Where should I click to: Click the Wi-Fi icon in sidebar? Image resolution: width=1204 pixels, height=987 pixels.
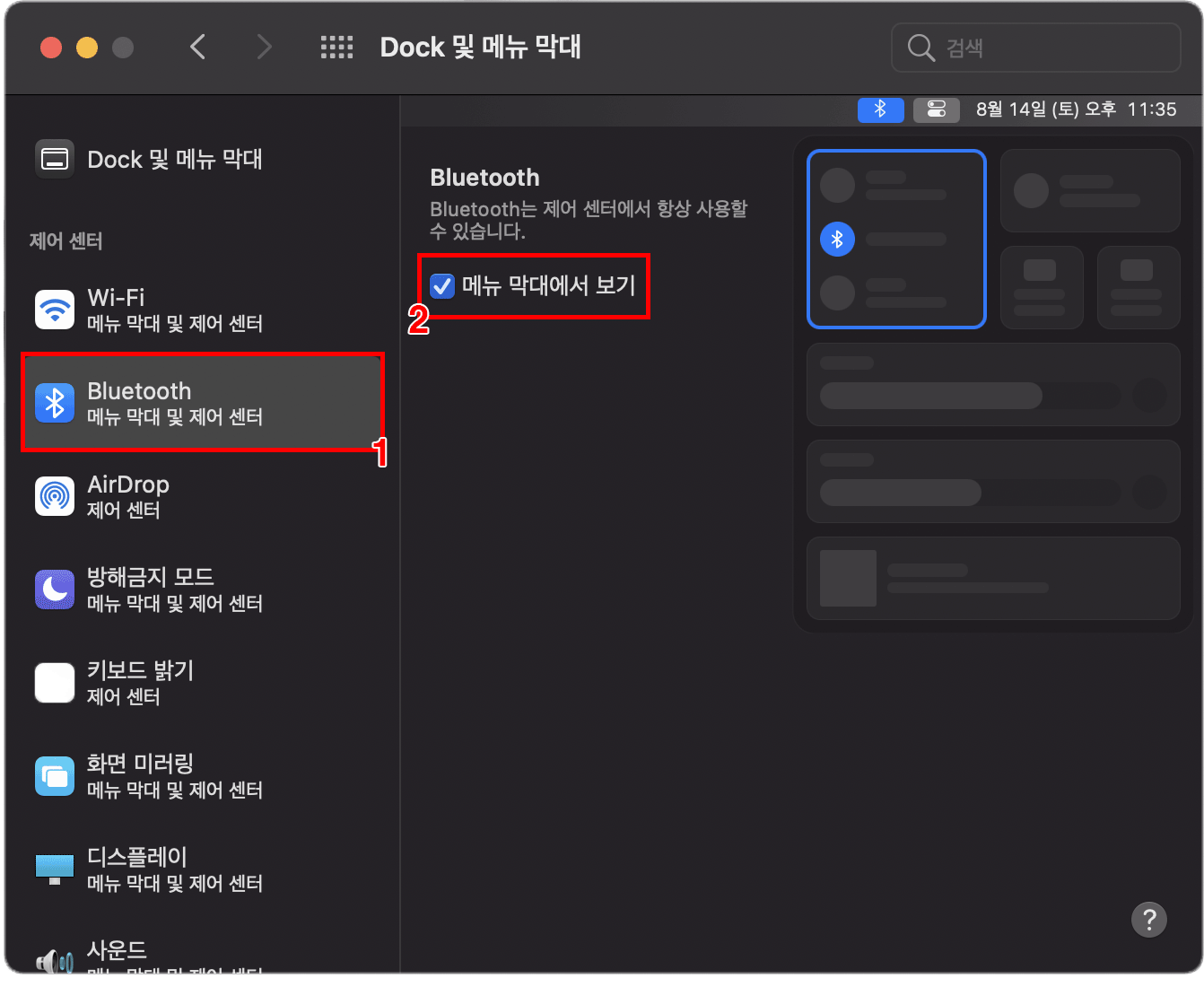pyautogui.click(x=55, y=310)
